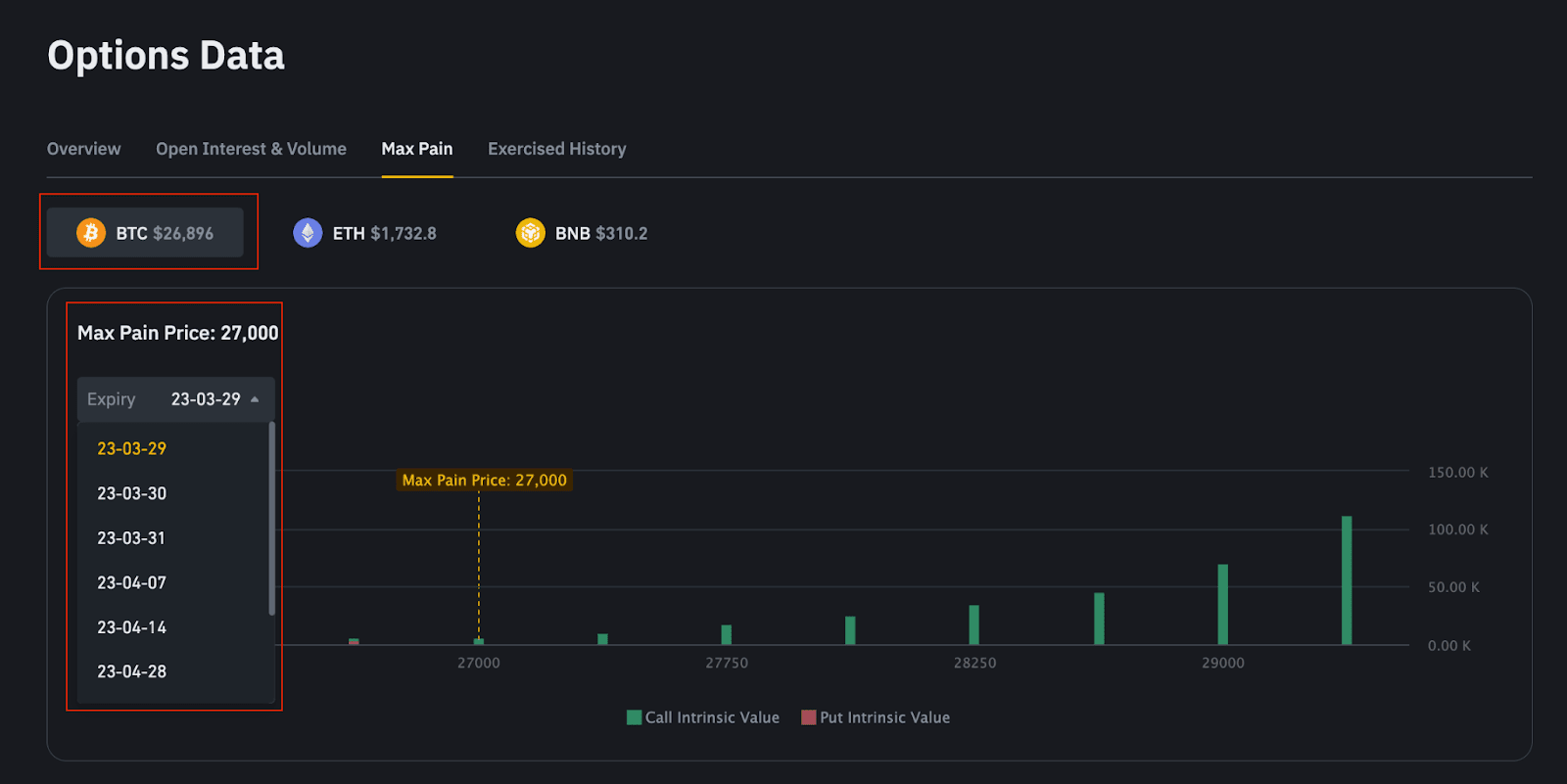Image resolution: width=1567 pixels, height=784 pixels.
Task: Click the 50.00 K y-axis label
Action: pyautogui.click(x=1453, y=587)
